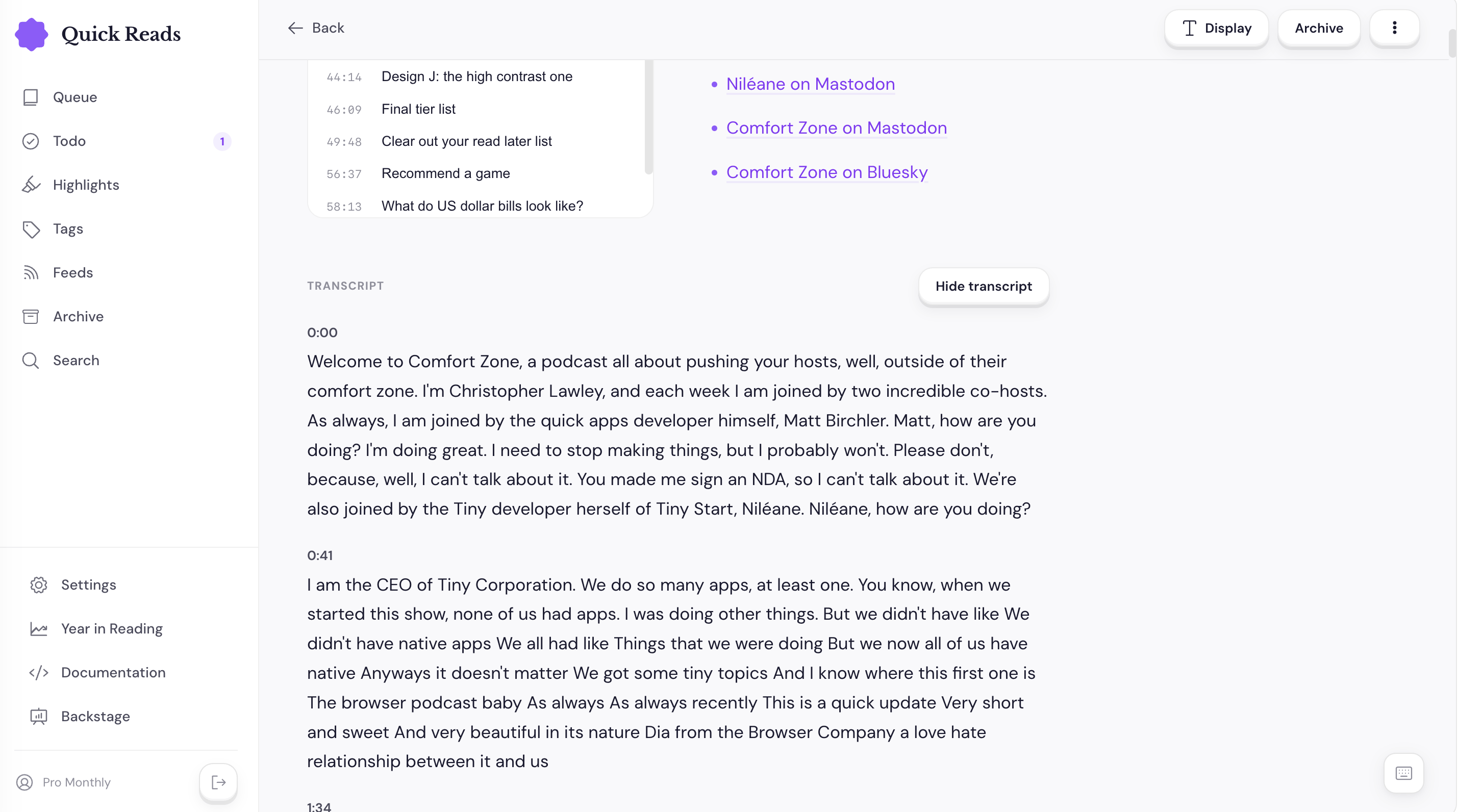This screenshot has height=812, width=1458.
Task: Open Comfort Zone on Bluesky link
Action: [x=827, y=172]
